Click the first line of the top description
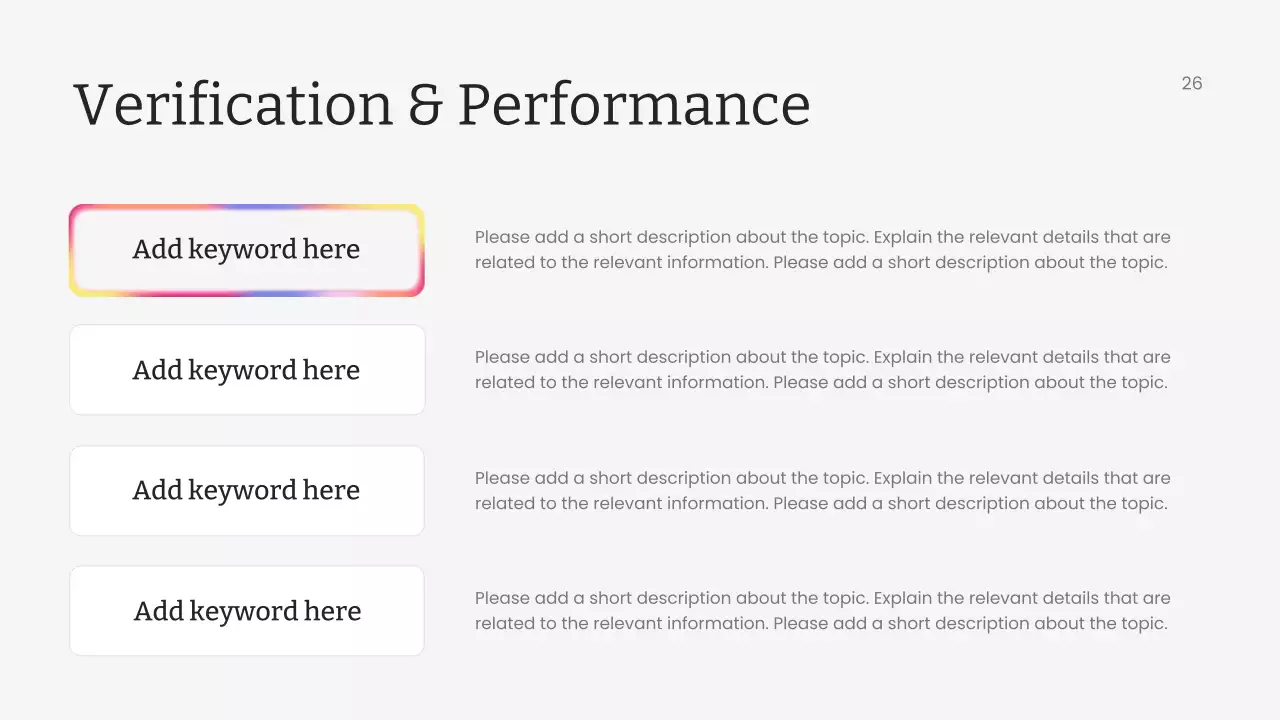Viewport: 1280px width, 720px height. pyautogui.click(x=822, y=237)
